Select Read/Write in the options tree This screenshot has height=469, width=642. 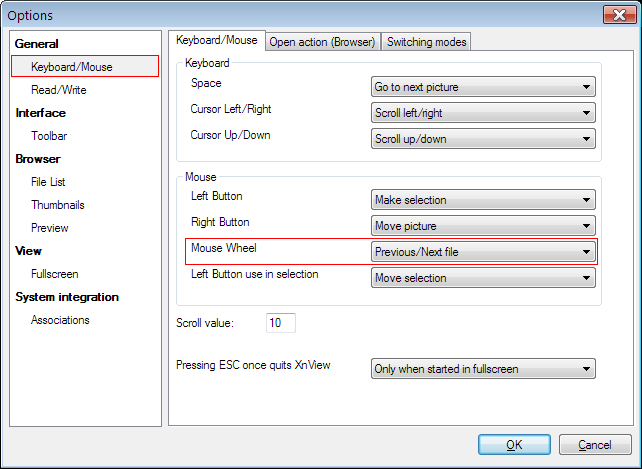(x=59, y=90)
